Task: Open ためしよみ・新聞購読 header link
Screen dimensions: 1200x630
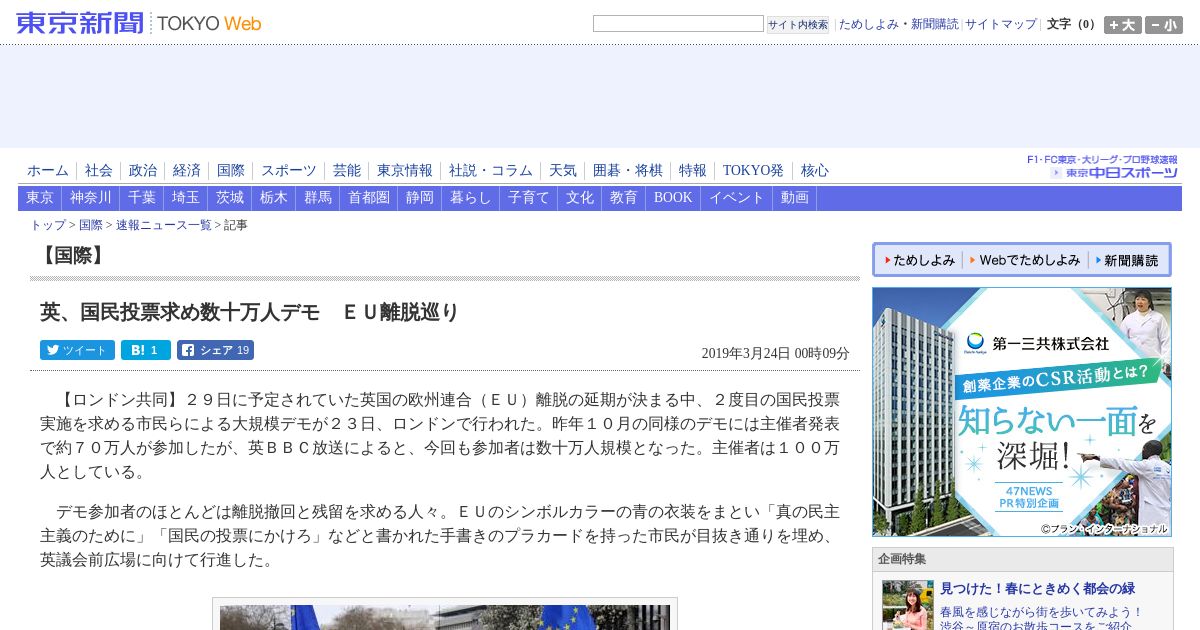Action: 898,24
